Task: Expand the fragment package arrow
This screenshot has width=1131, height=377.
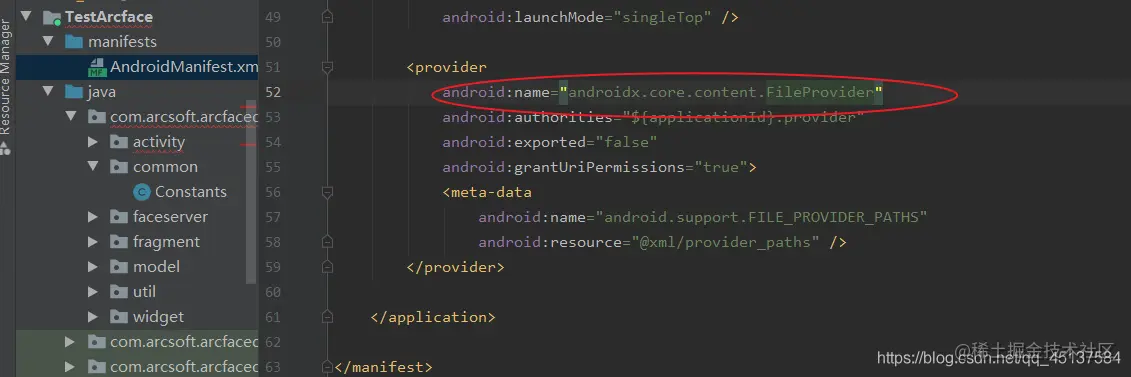Action: pos(93,241)
